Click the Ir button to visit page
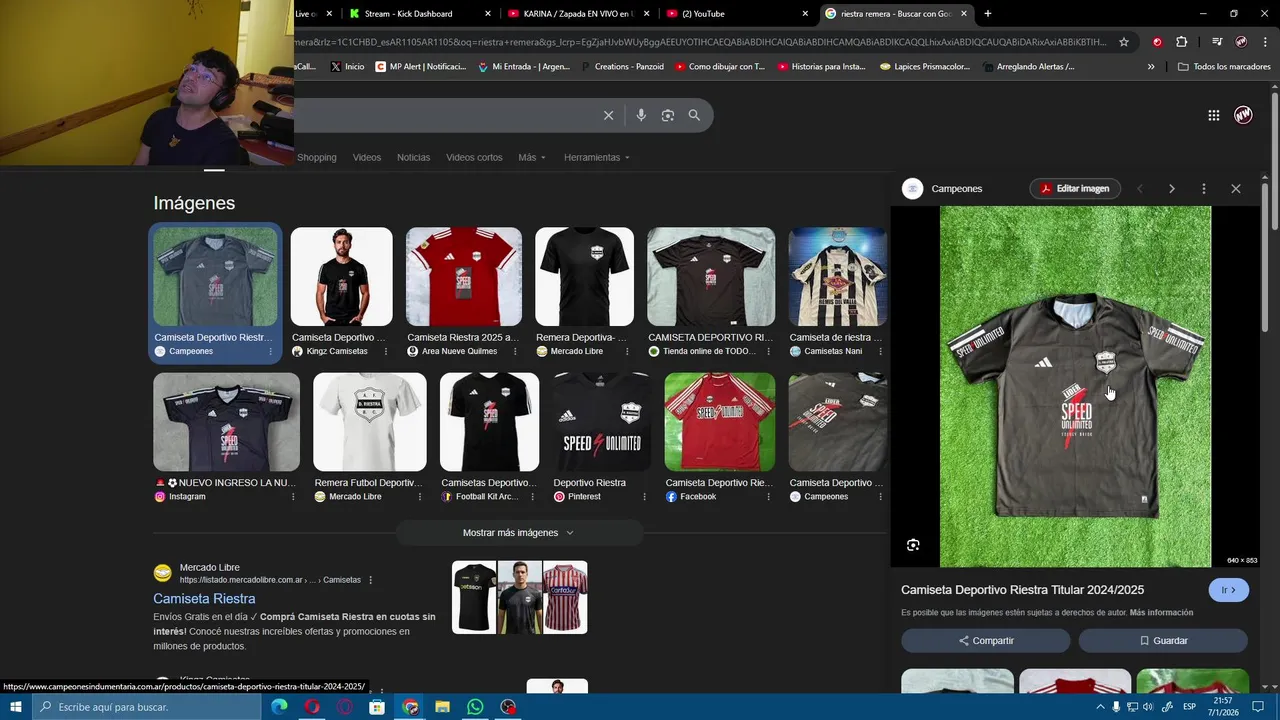 1229,590
